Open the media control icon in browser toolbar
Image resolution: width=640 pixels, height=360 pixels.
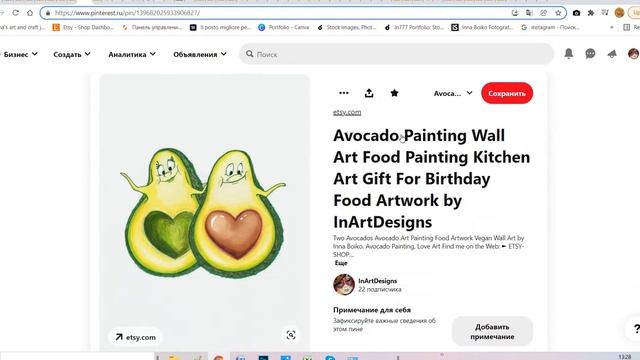[x=605, y=13]
